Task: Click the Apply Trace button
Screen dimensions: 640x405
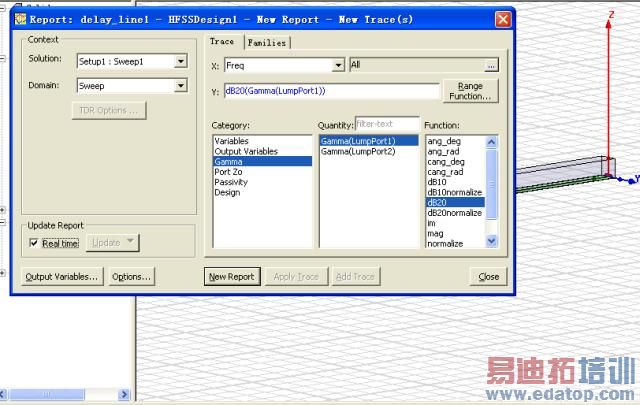Action: [x=296, y=277]
